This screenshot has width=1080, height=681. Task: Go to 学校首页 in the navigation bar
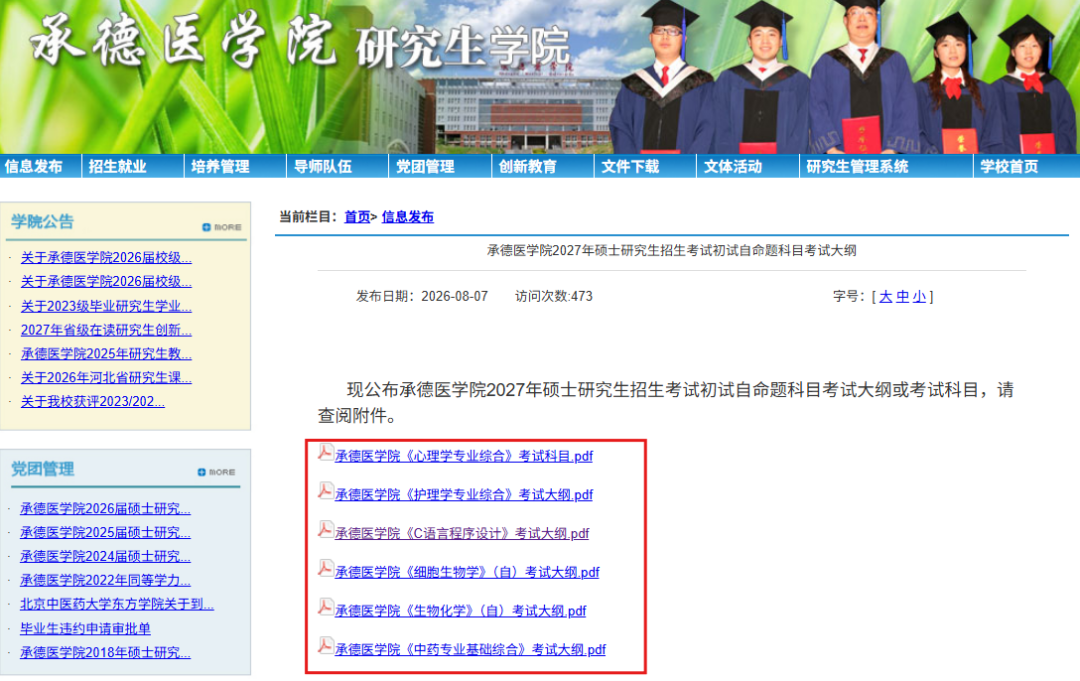pyautogui.click(x=1009, y=167)
